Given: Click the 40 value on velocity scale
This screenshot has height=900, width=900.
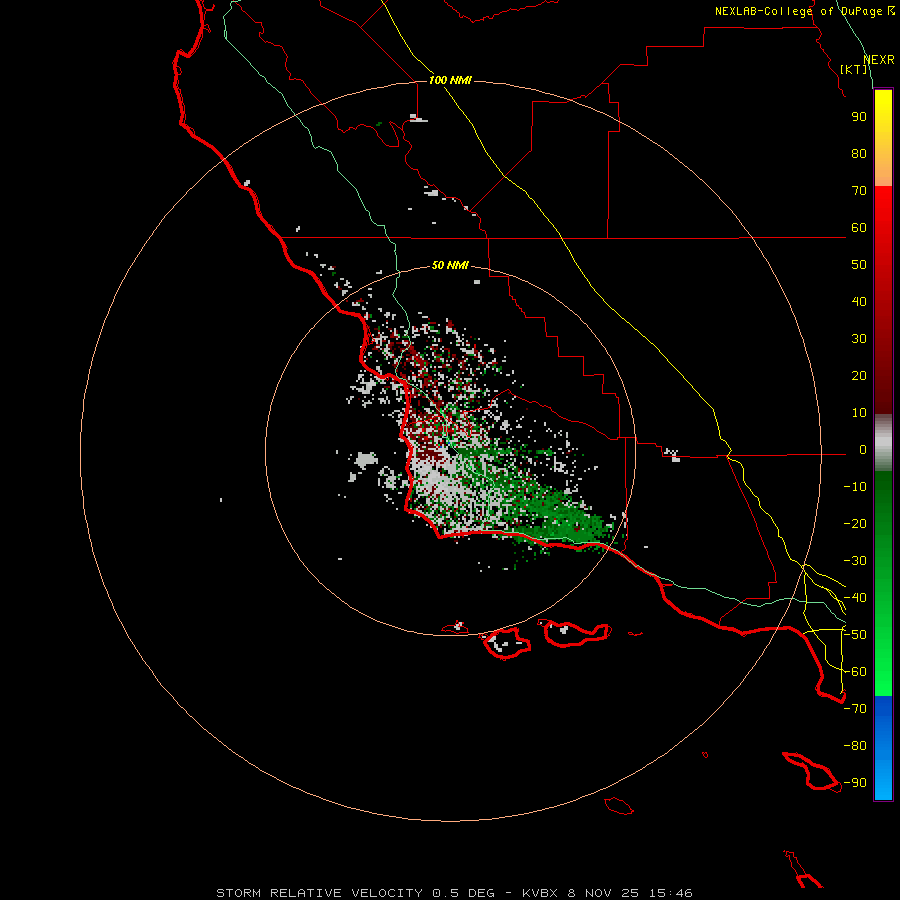Looking at the screenshot, I should coord(859,302).
